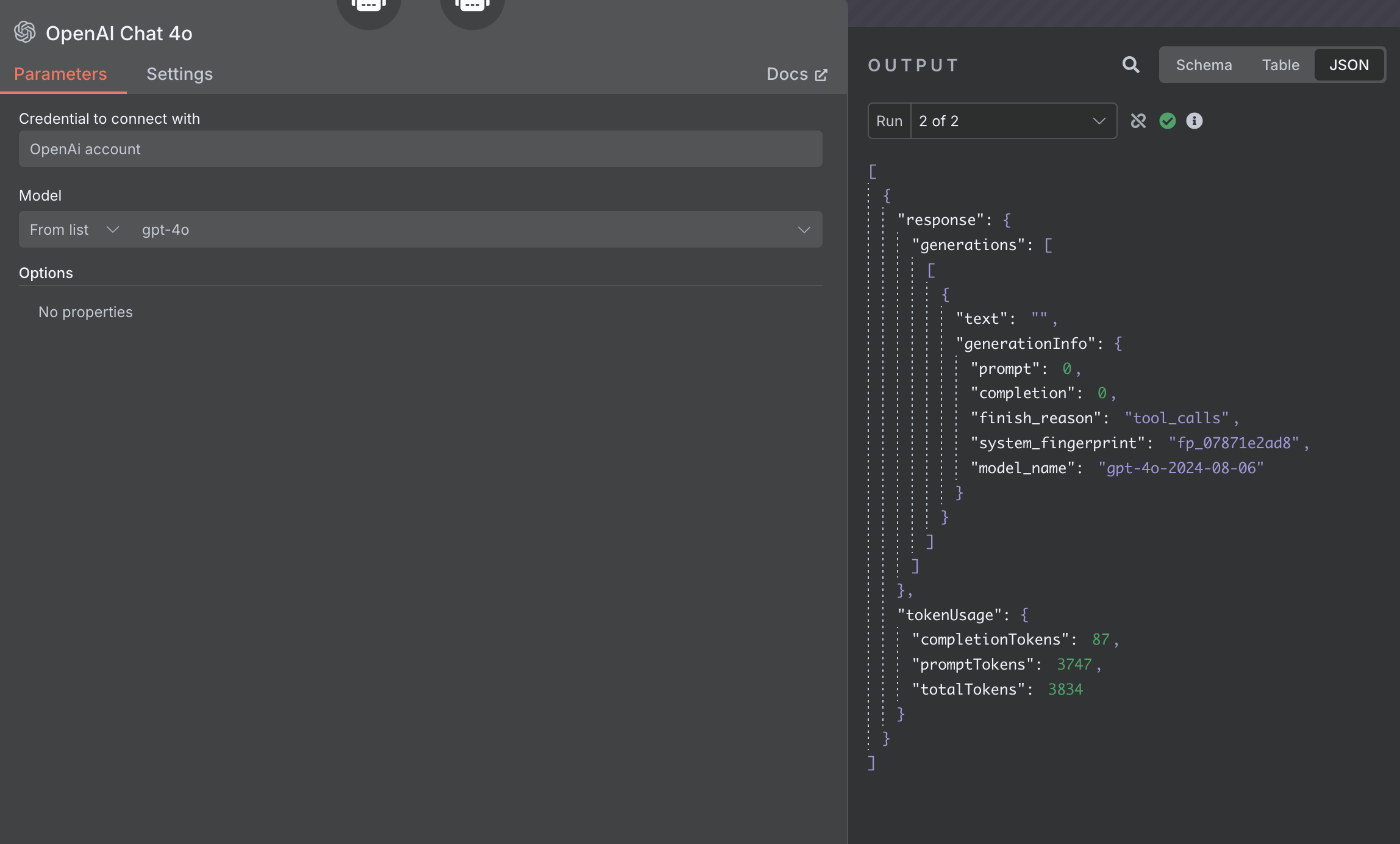This screenshot has width=1400, height=844.
Task: Click the left robot node icon
Action: (x=368, y=7)
